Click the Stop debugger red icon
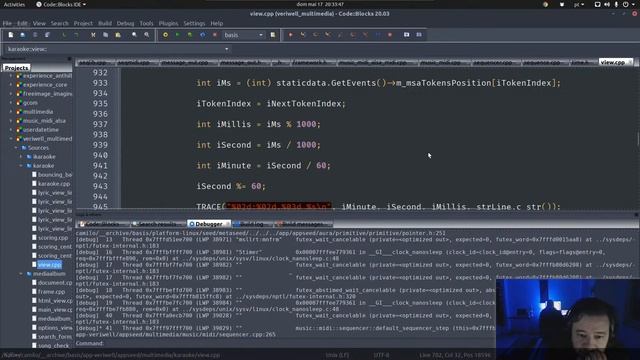Image resolution: width=640 pixels, height=360 pixels. pos(390,35)
